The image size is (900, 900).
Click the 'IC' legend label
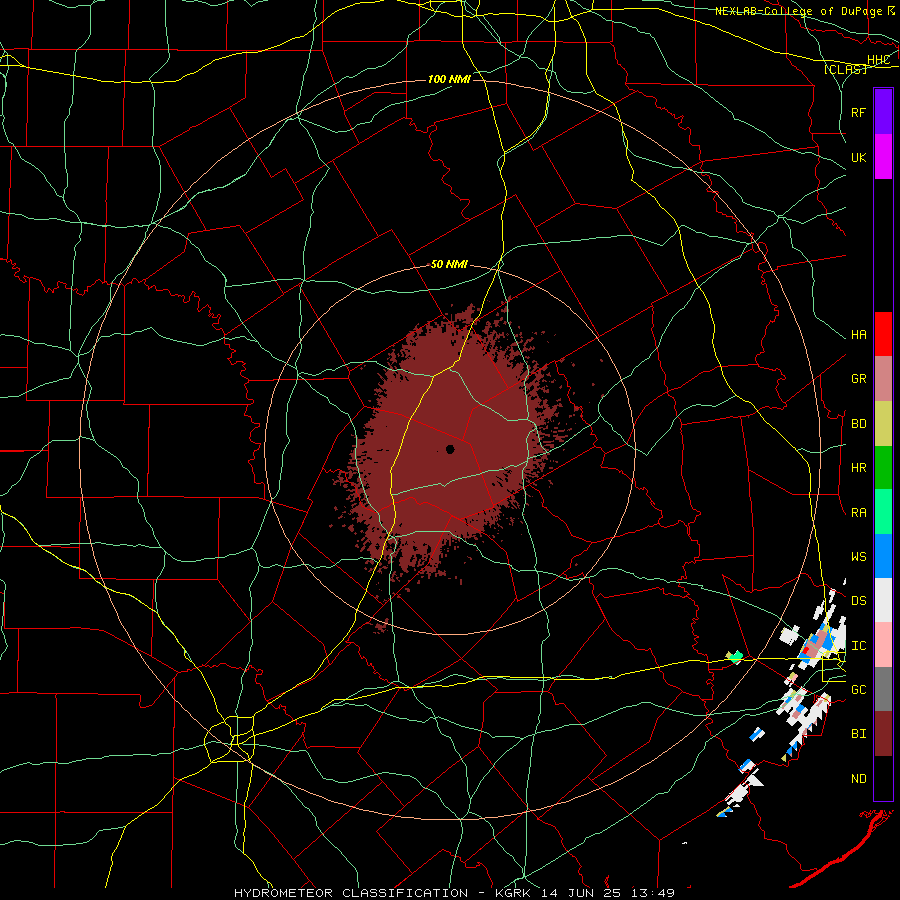pos(859,646)
